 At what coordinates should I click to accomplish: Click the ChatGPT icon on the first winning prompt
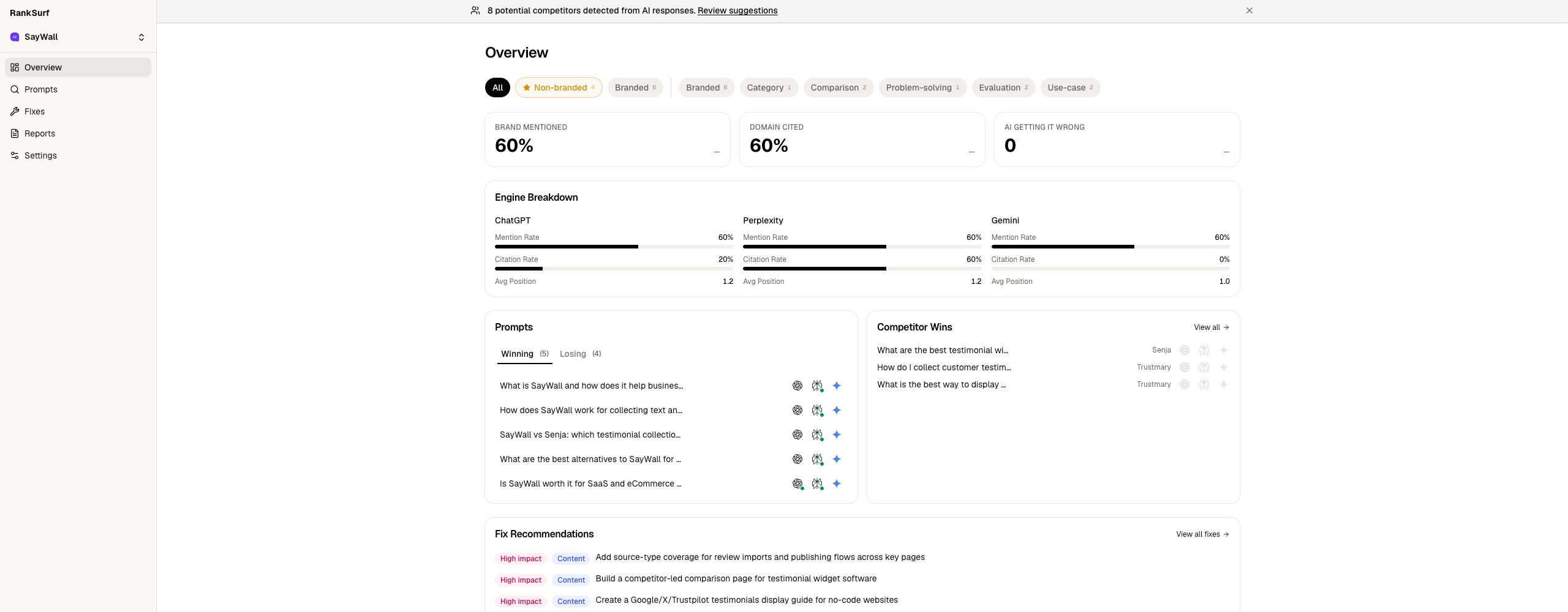797,386
